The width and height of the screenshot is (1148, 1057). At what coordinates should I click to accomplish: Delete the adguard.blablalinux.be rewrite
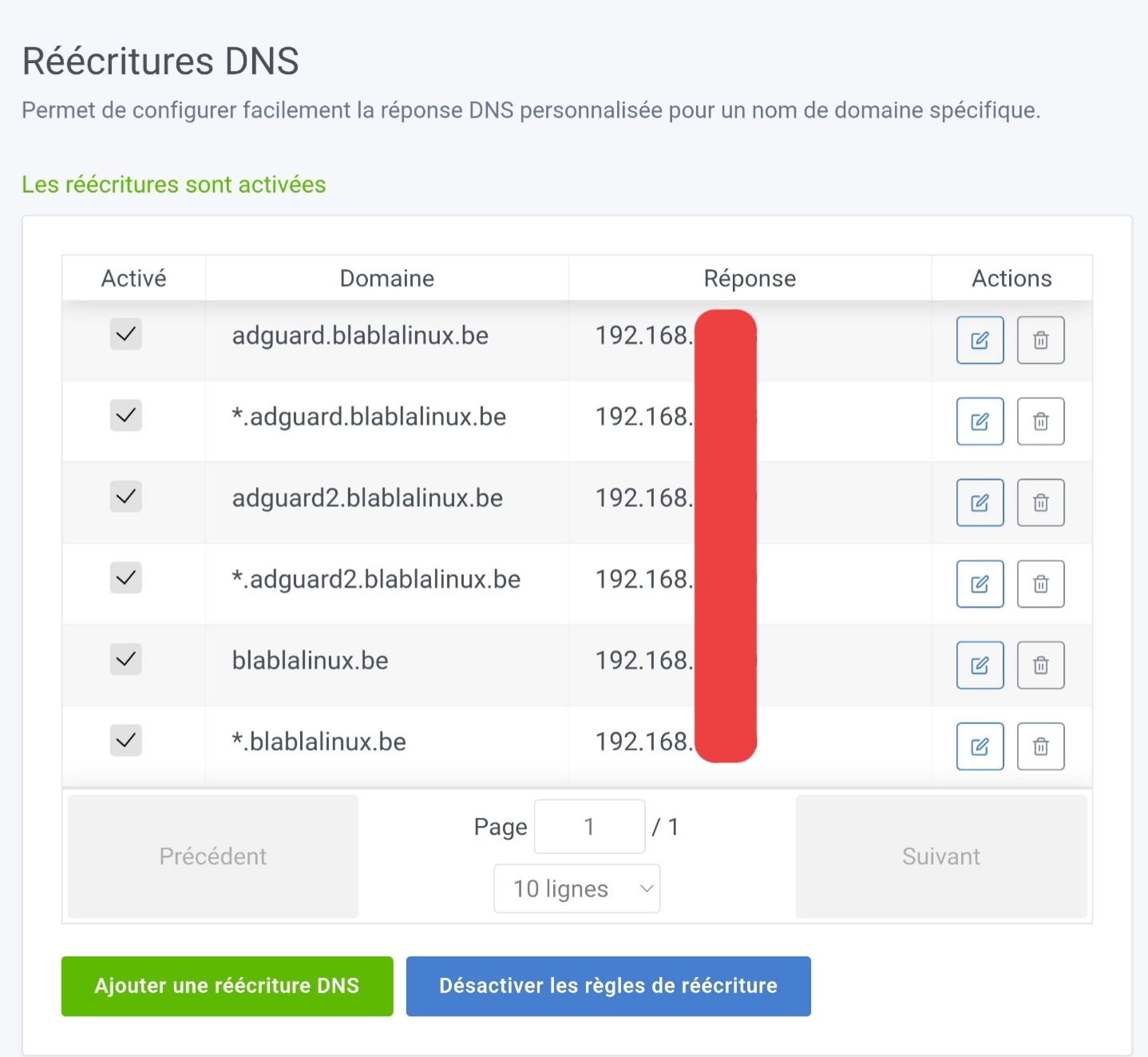click(1040, 340)
